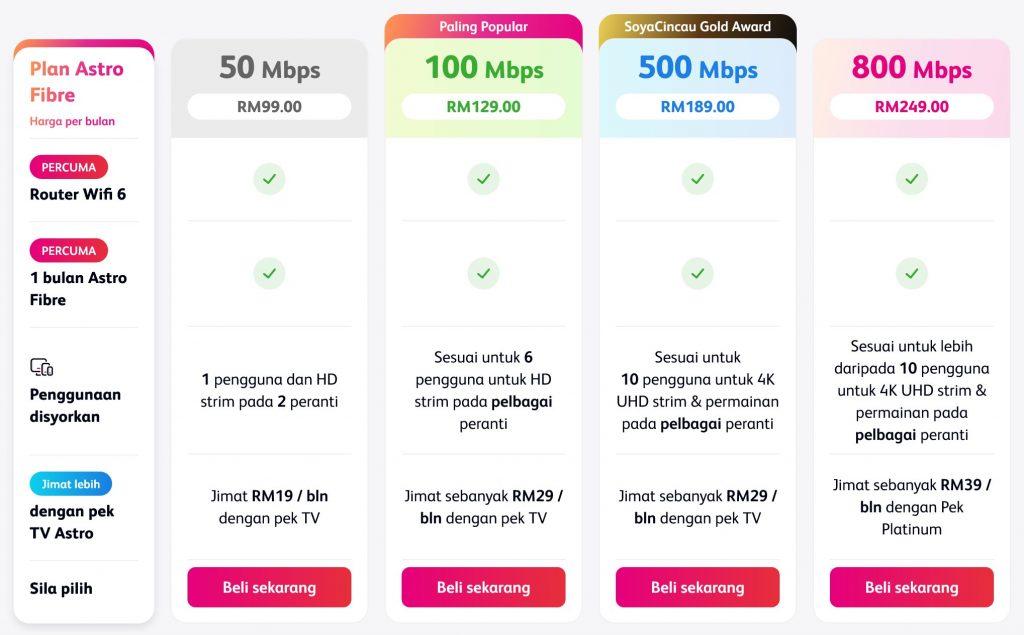Click the RM249.00 price pill
The width and height of the screenshot is (1024, 635).
[912, 106]
